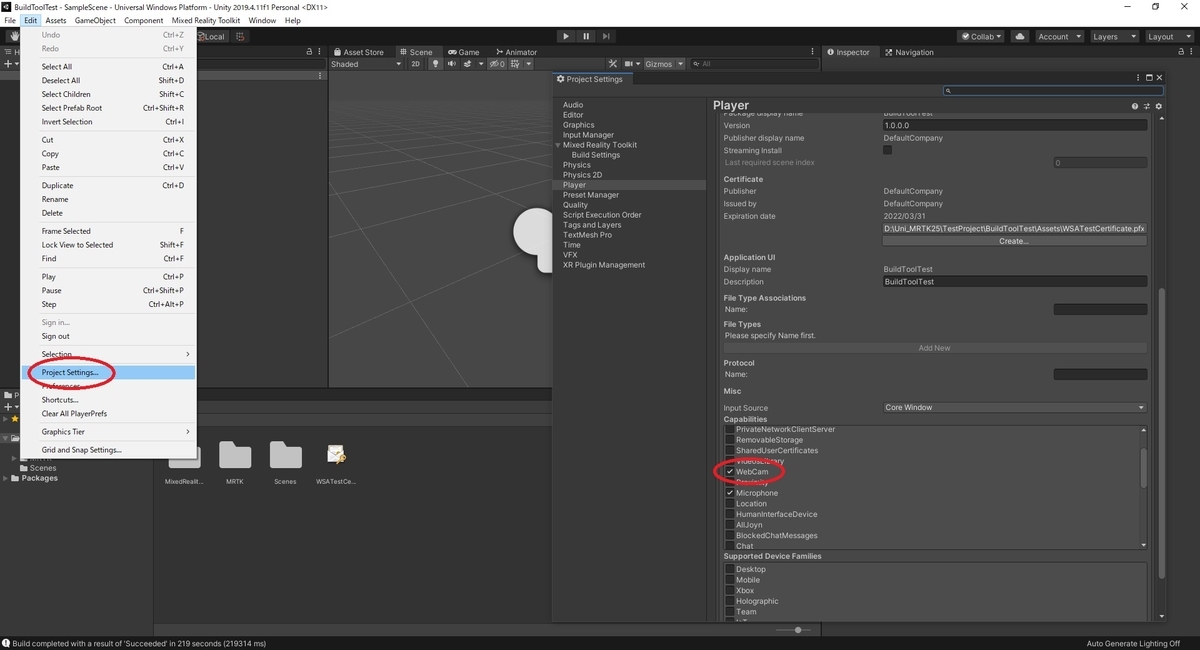1200x650 pixels.
Task: Enable the Location capability
Action: 730,504
